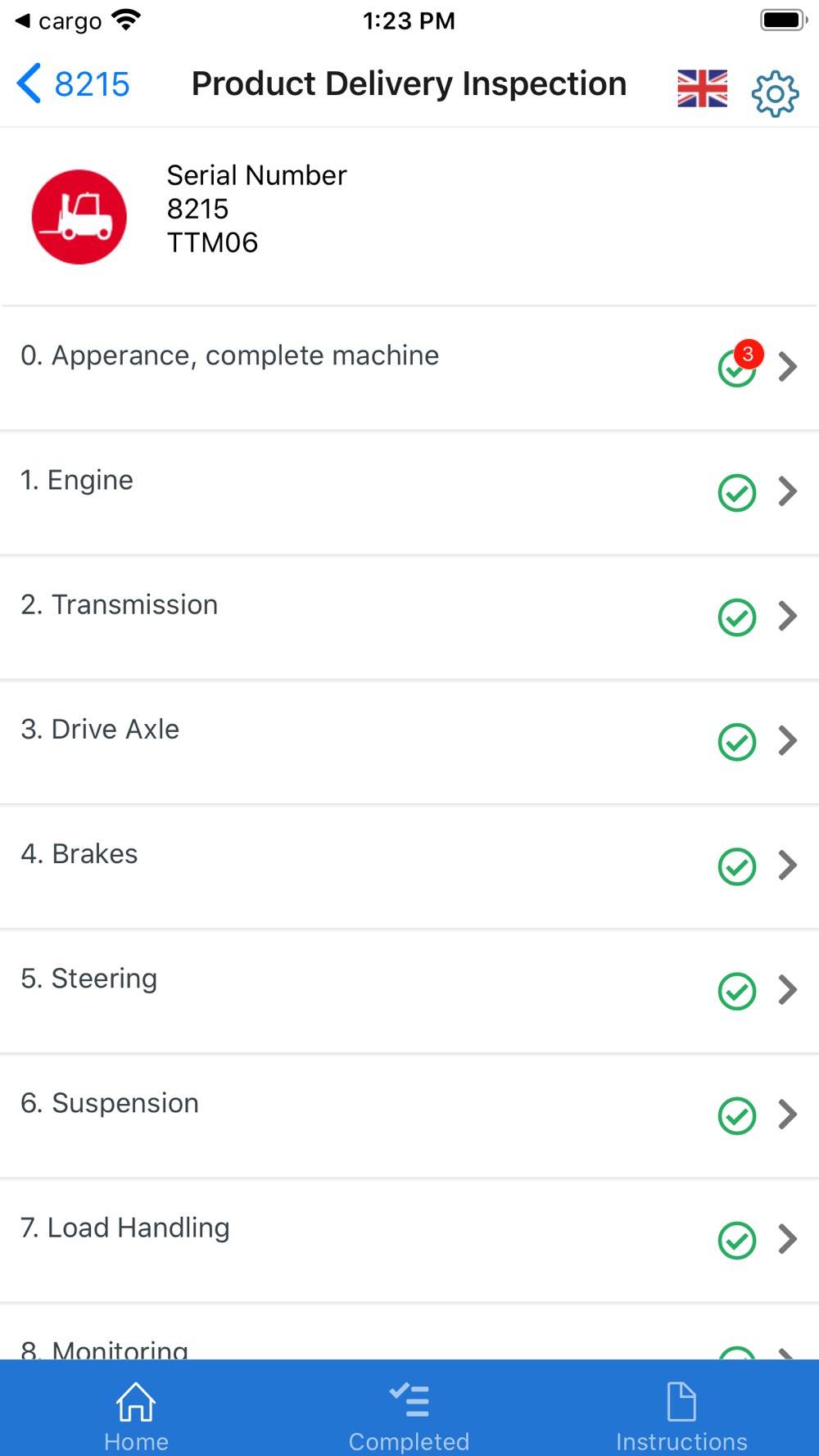The height and width of the screenshot is (1456, 819).
Task: Open Apperance, complete machine row
Action: pyautogui.click(x=328, y=368)
